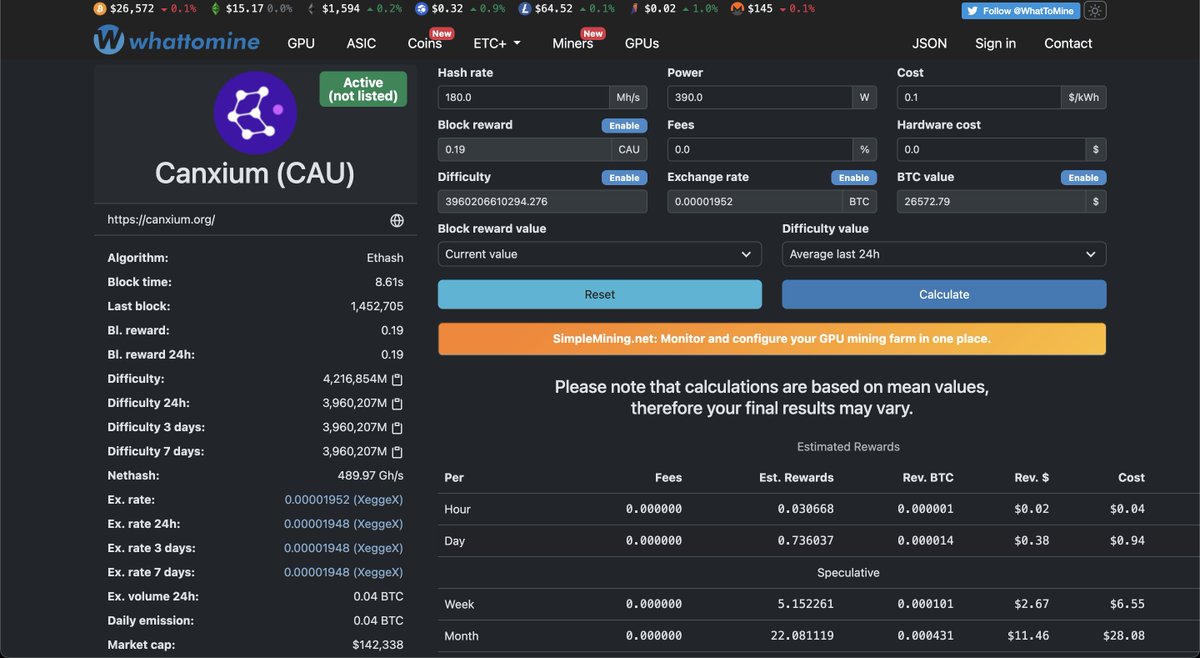1200x658 pixels.
Task: Copy the Difficulty value using its clipboard icon
Action: (x=397, y=380)
